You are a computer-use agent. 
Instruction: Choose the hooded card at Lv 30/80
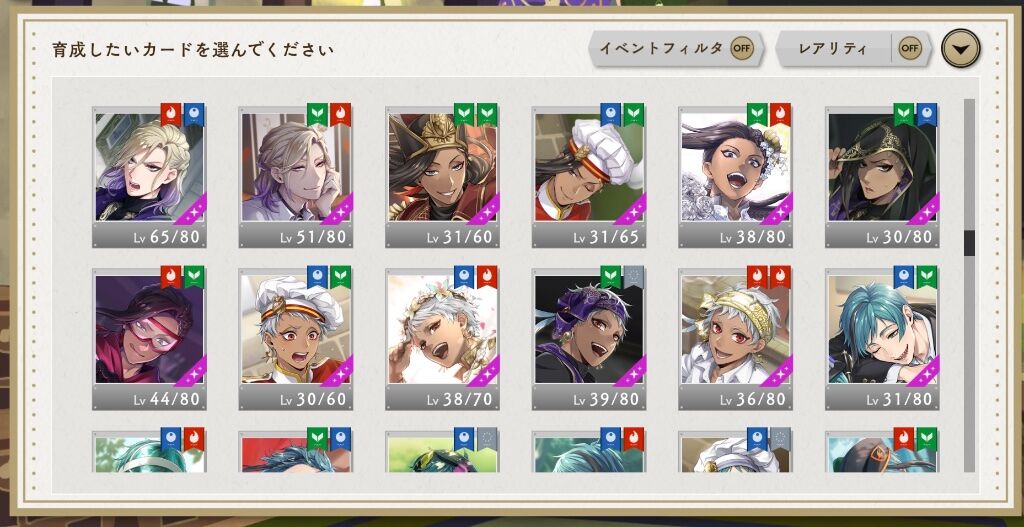coord(882,177)
